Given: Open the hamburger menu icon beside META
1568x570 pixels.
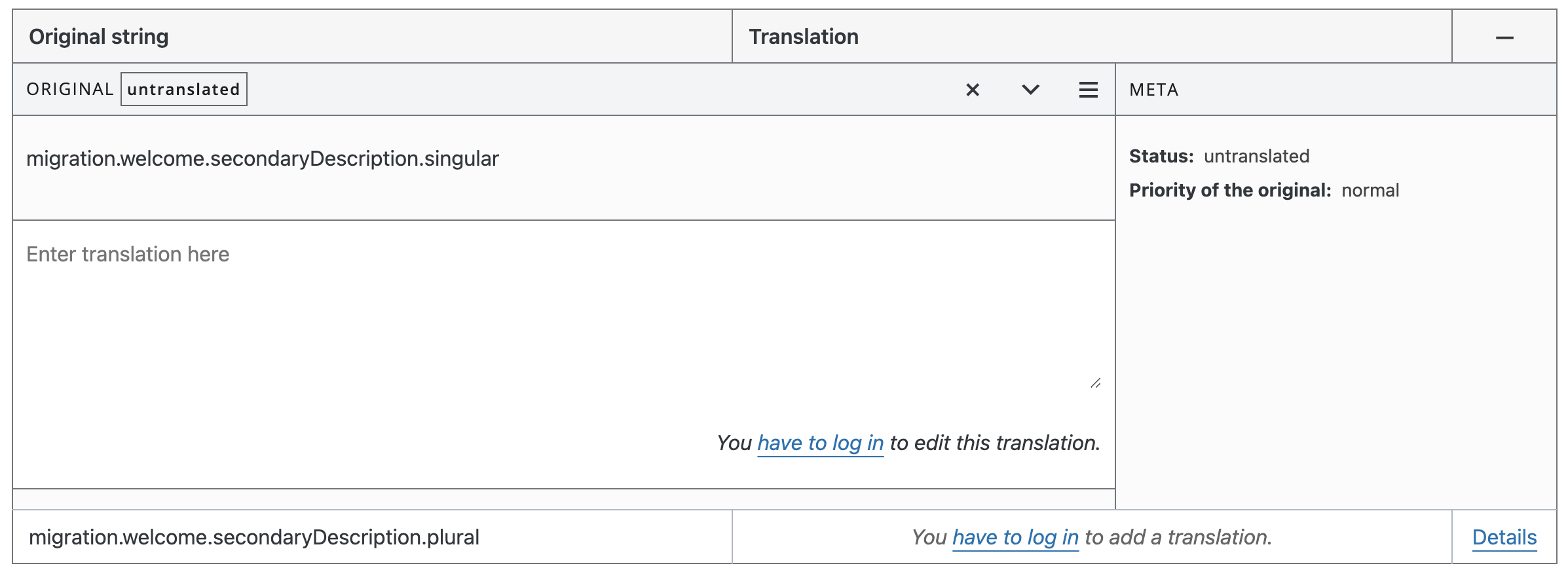Looking at the screenshot, I should (x=1088, y=90).
